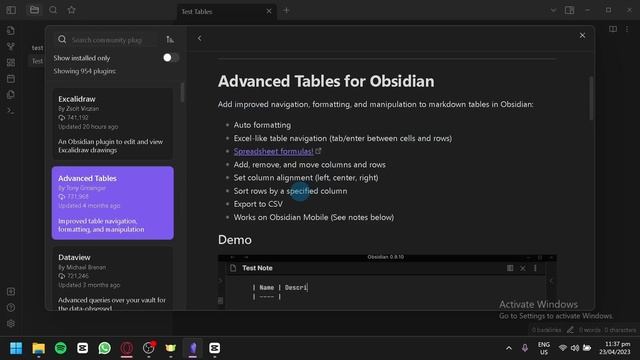Select the Dataview plugin card

(112, 278)
